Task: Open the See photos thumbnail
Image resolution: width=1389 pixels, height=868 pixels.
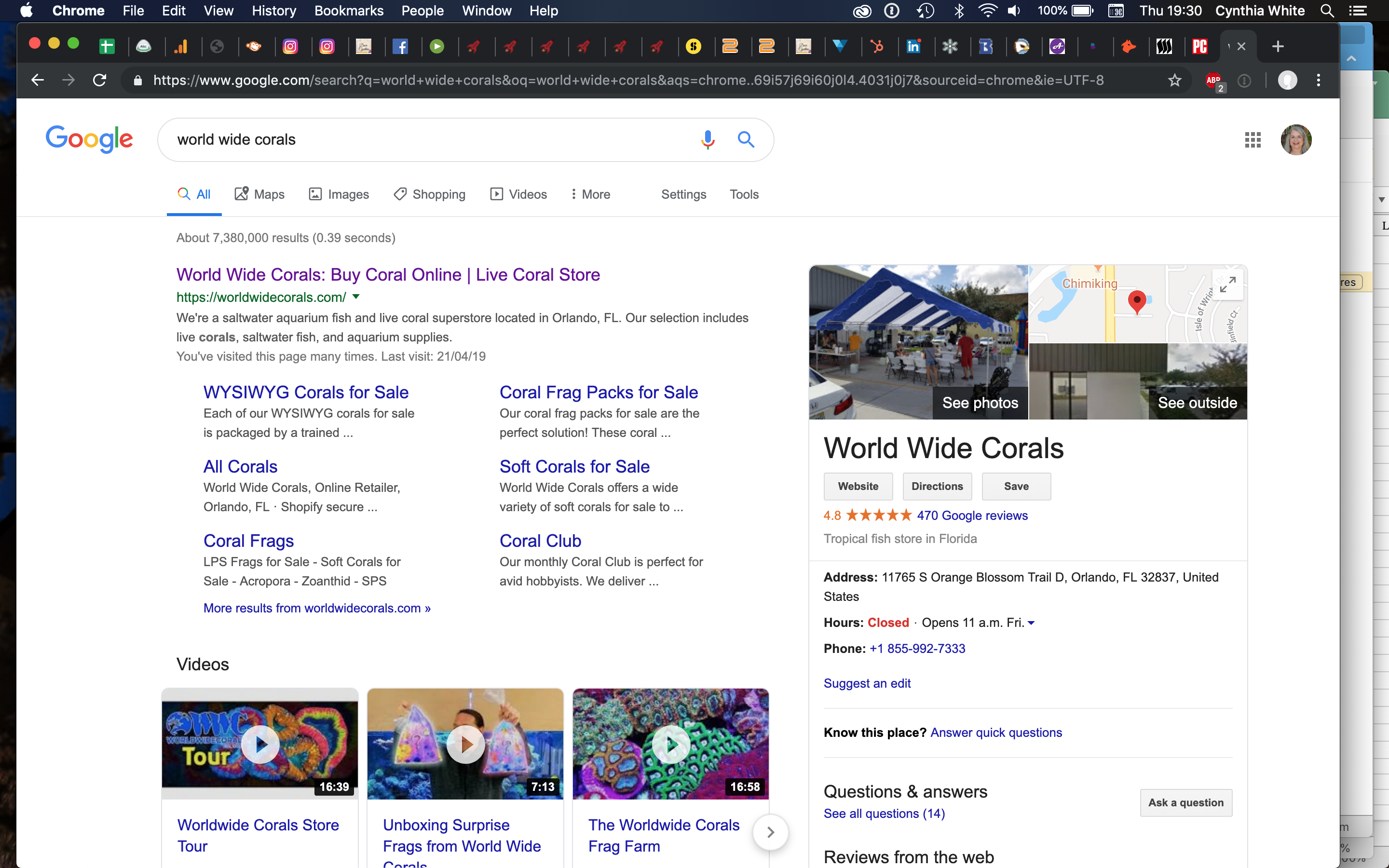Action: point(918,342)
